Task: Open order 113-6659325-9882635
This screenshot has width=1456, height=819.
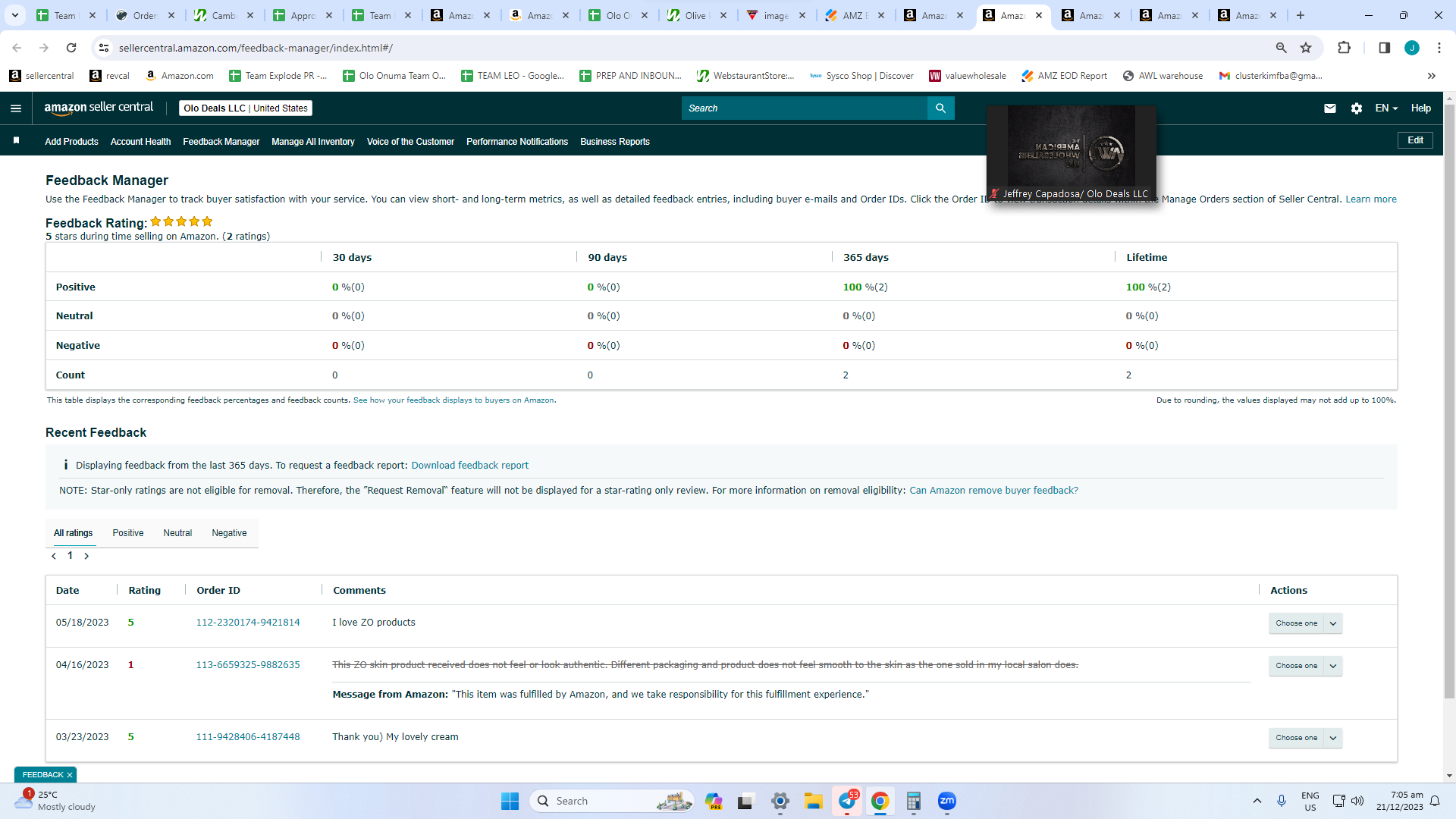Action: coord(248,665)
